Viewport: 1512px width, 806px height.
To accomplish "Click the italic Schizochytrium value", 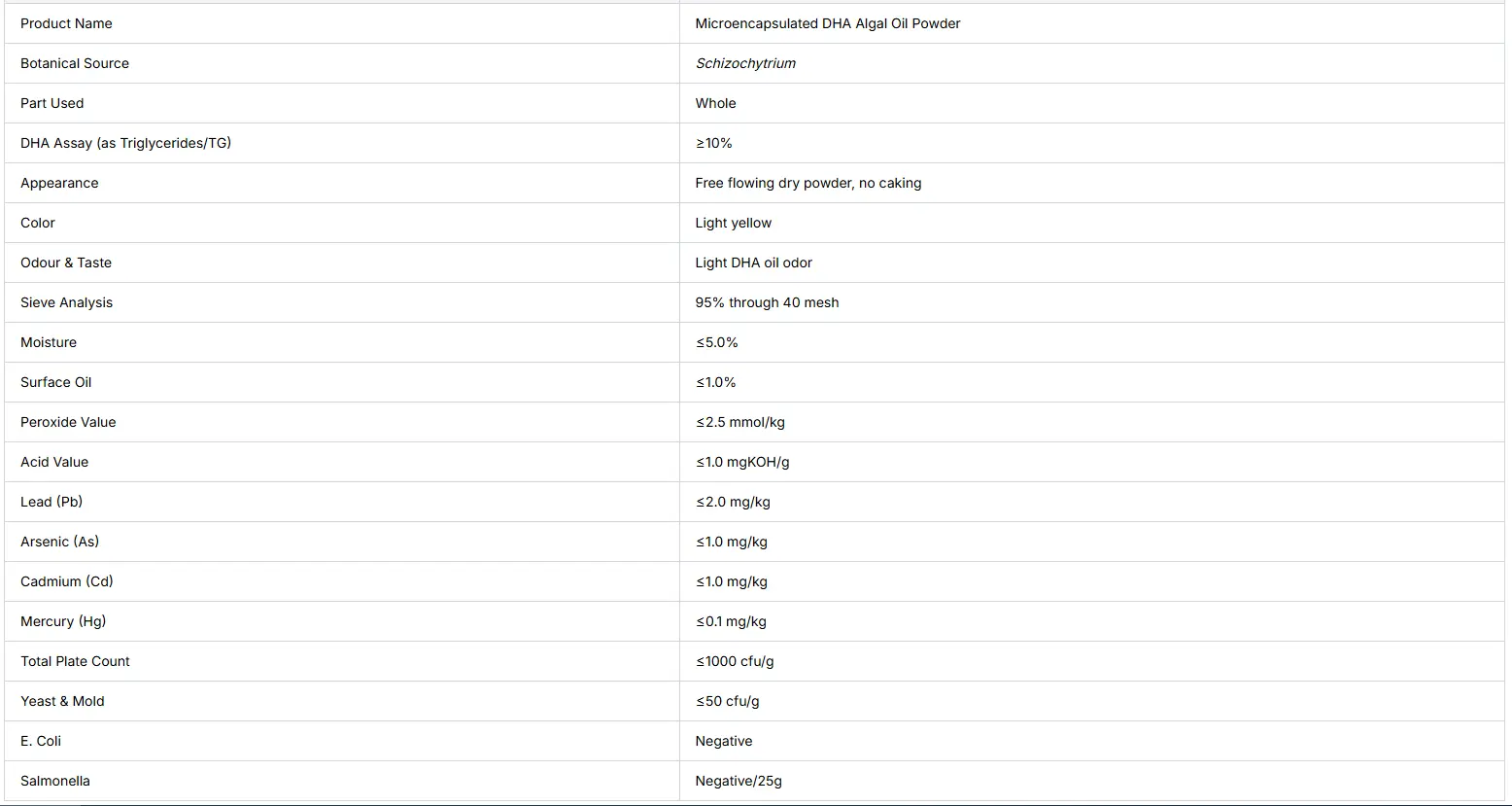I will [x=745, y=63].
